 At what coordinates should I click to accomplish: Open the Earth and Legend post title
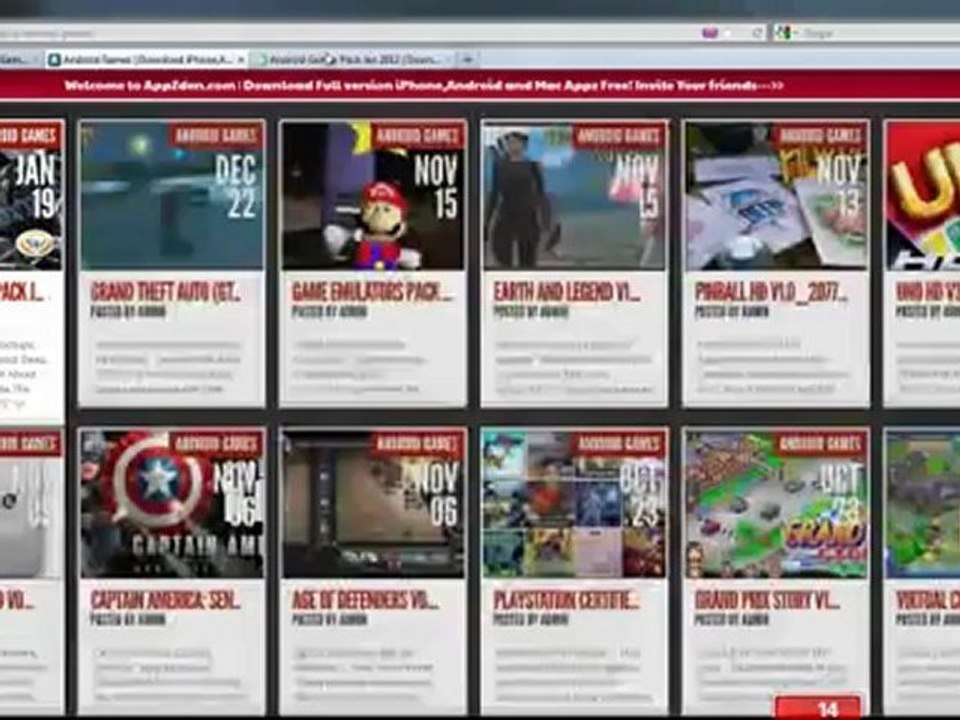[x=567, y=292]
